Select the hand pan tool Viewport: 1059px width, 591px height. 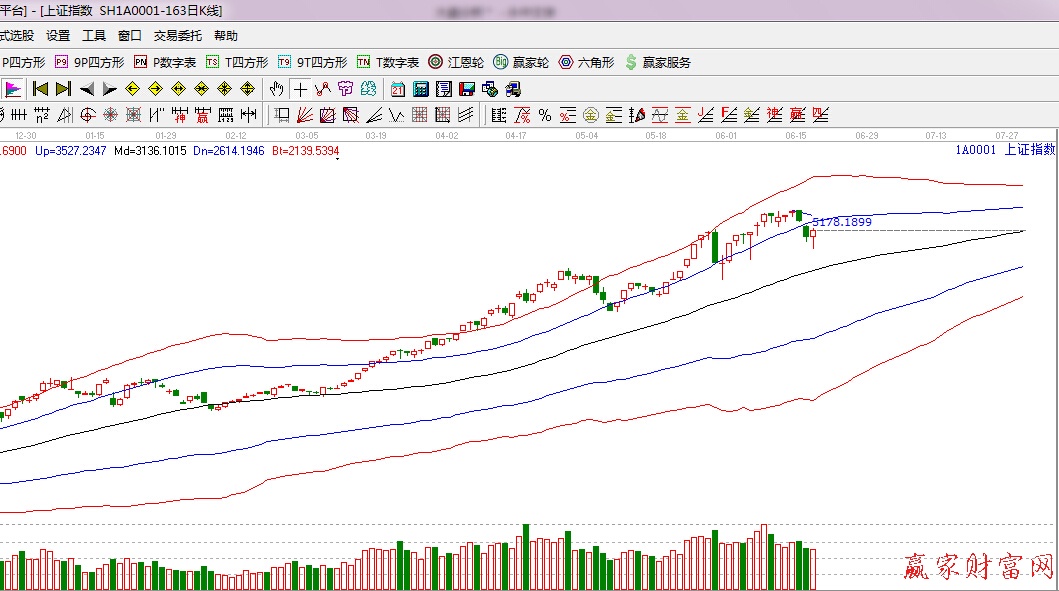coord(277,89)
